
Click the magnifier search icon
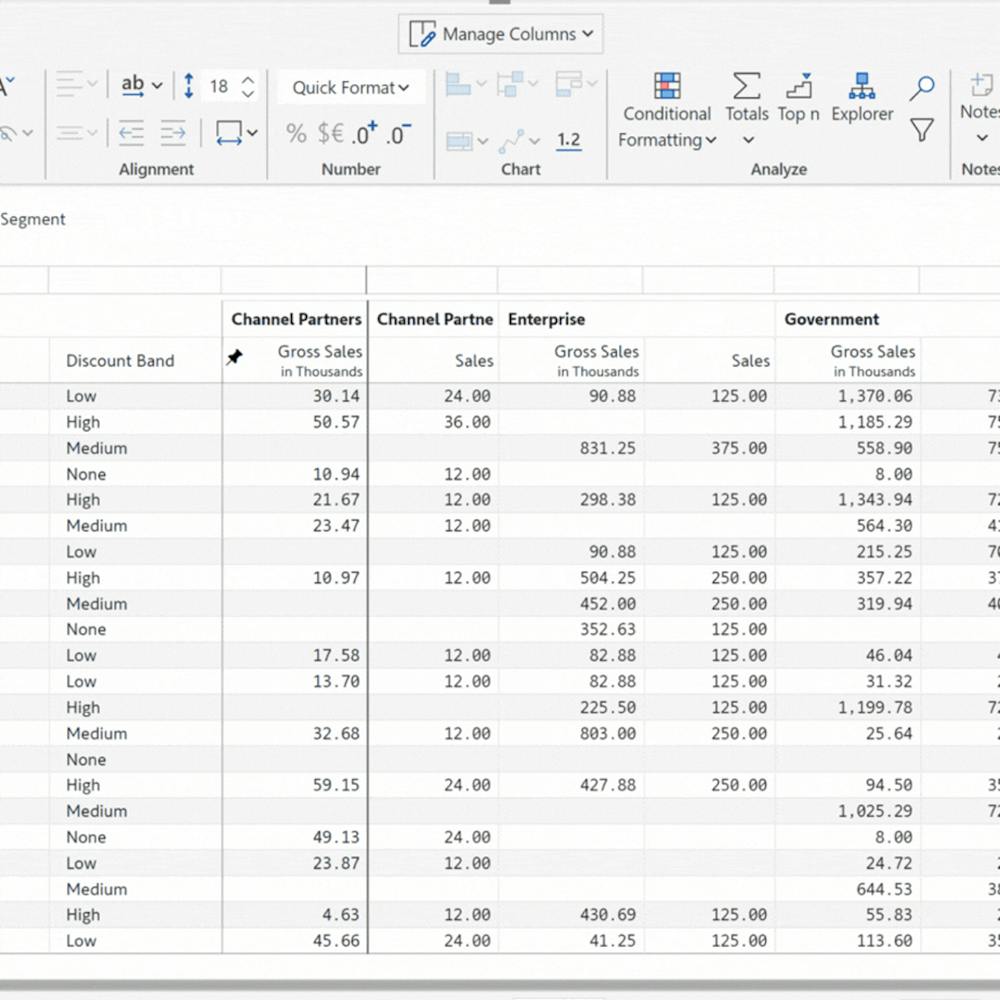922,88
